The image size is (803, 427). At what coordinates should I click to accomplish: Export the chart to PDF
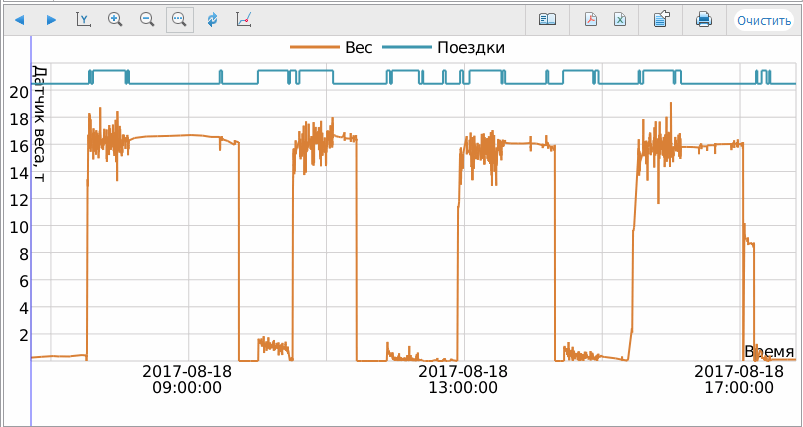point(591,19)
